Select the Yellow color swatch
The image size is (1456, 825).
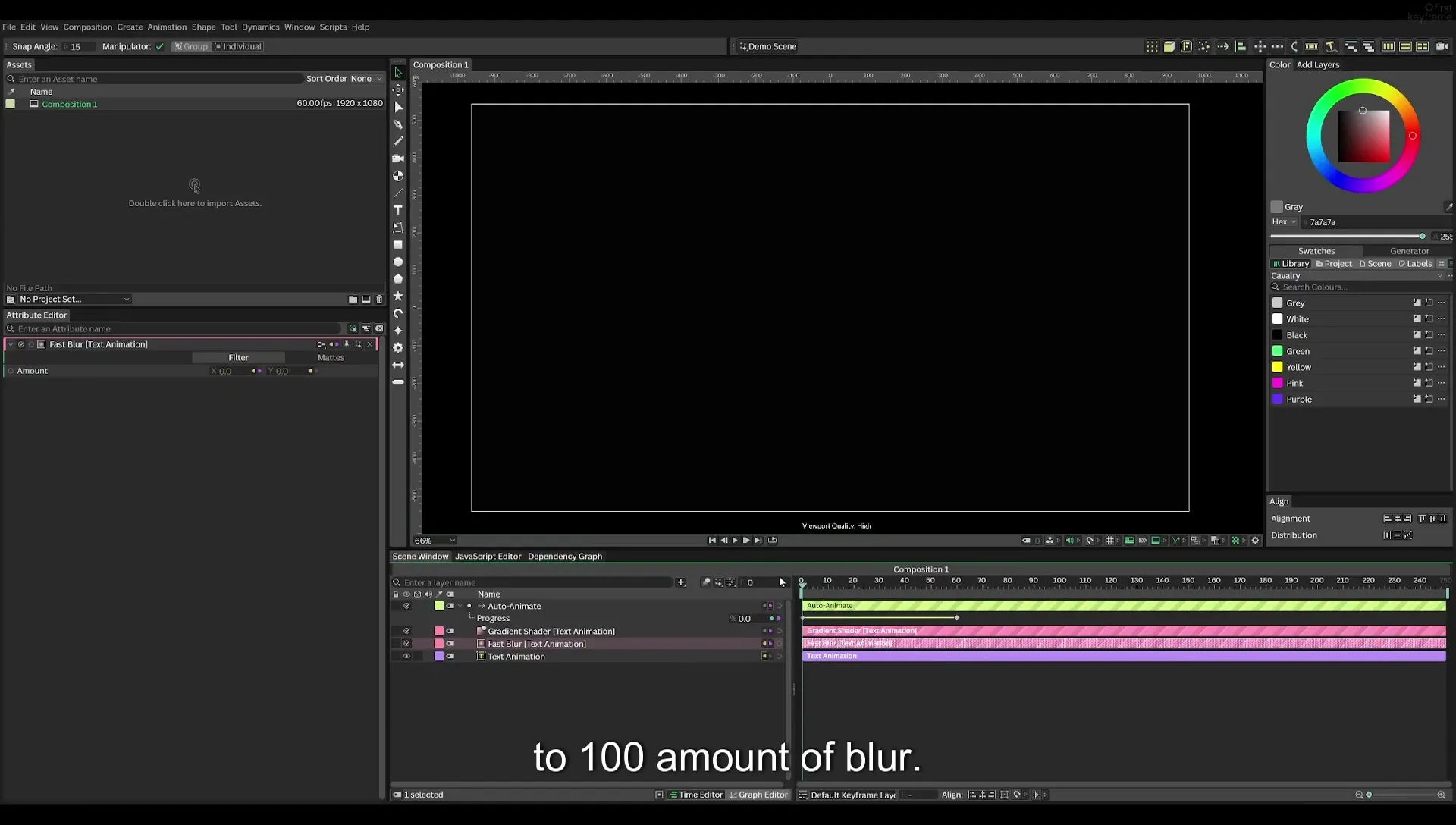(1277, 367)
